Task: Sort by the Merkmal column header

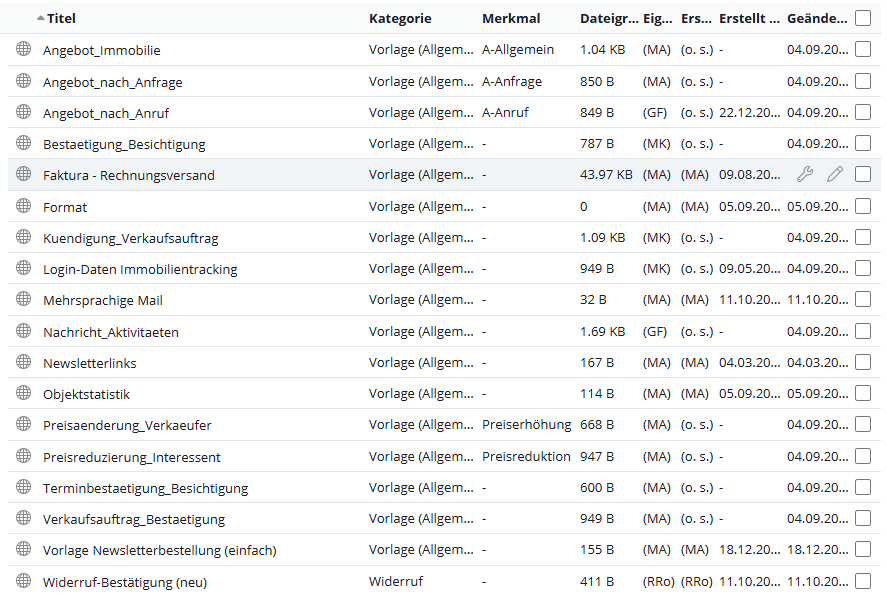Action: coord(511,18)
